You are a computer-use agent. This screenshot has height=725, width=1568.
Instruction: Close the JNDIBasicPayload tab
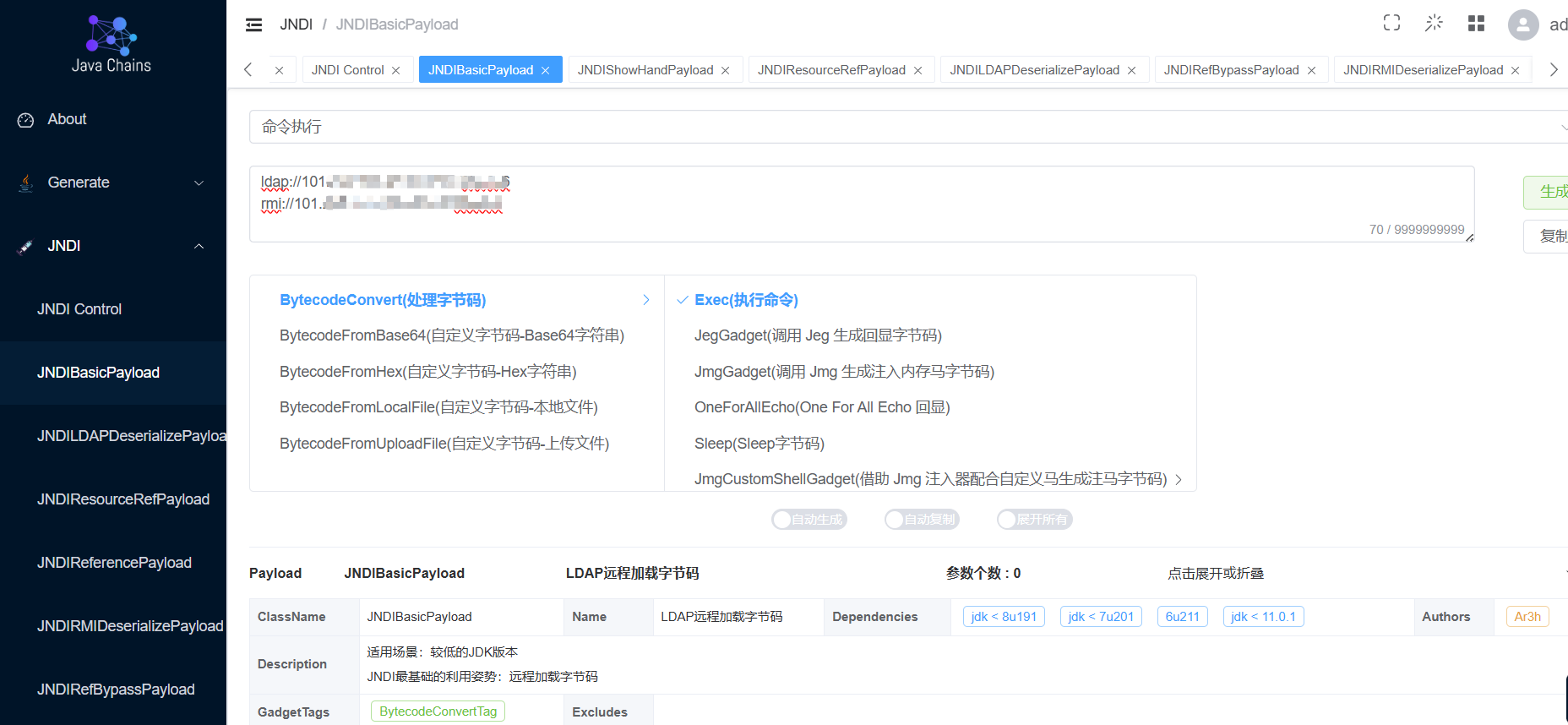click(546, 70)
